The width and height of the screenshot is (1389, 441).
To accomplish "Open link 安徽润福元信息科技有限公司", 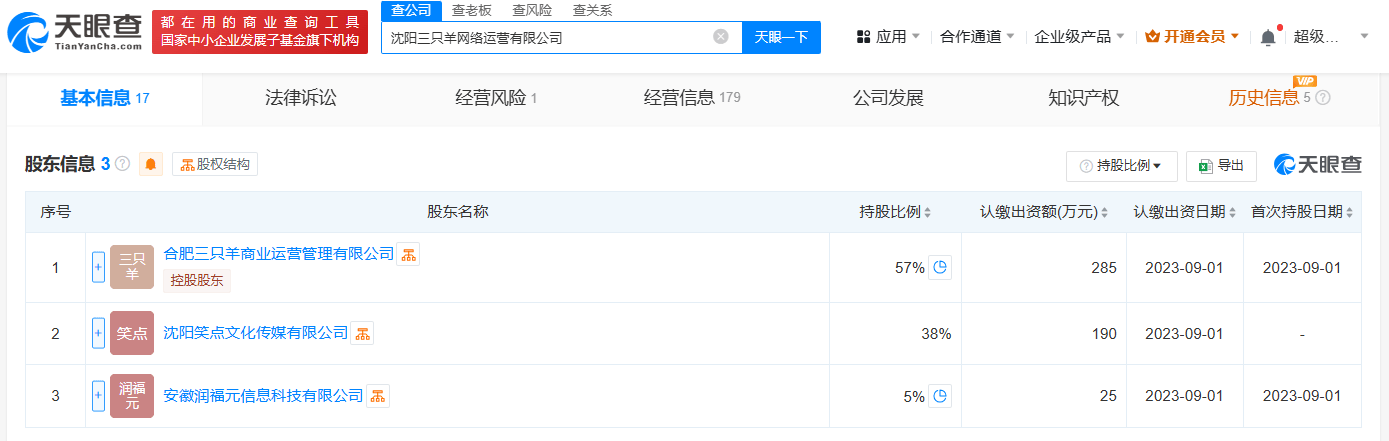I will (263, 396).
